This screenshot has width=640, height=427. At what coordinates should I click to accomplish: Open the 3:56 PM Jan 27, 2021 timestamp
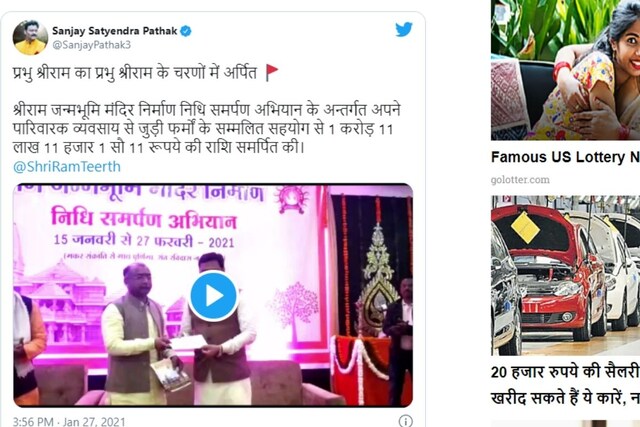[69, 421]
